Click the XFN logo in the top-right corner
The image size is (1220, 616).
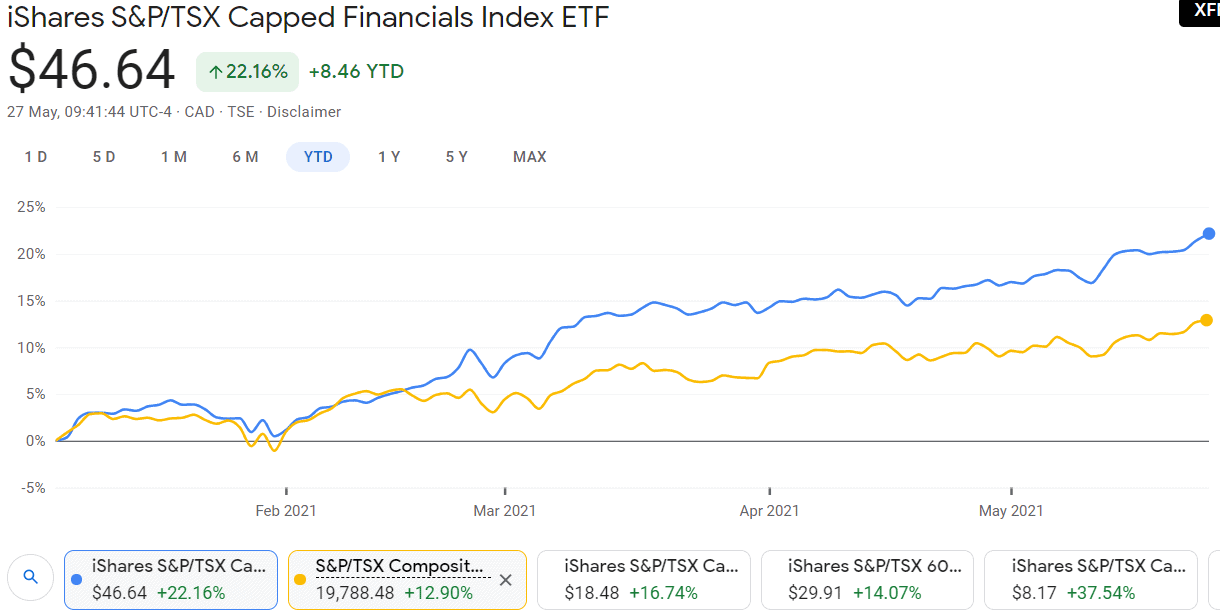[1199, 12]
